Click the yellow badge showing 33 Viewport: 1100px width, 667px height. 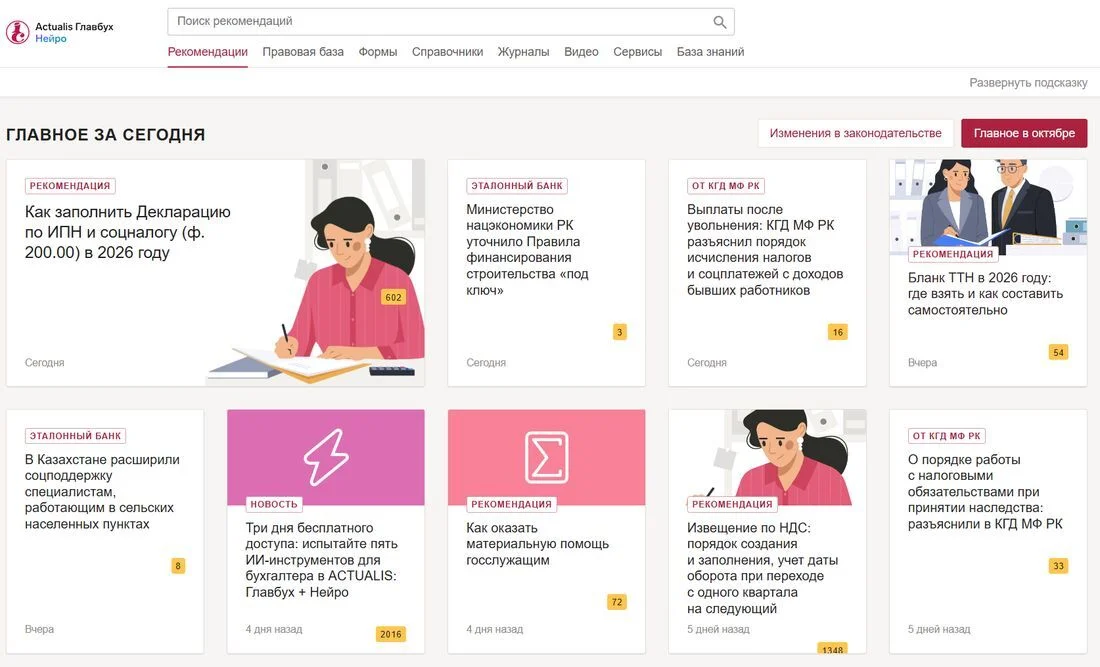(x=1059, y=565)
